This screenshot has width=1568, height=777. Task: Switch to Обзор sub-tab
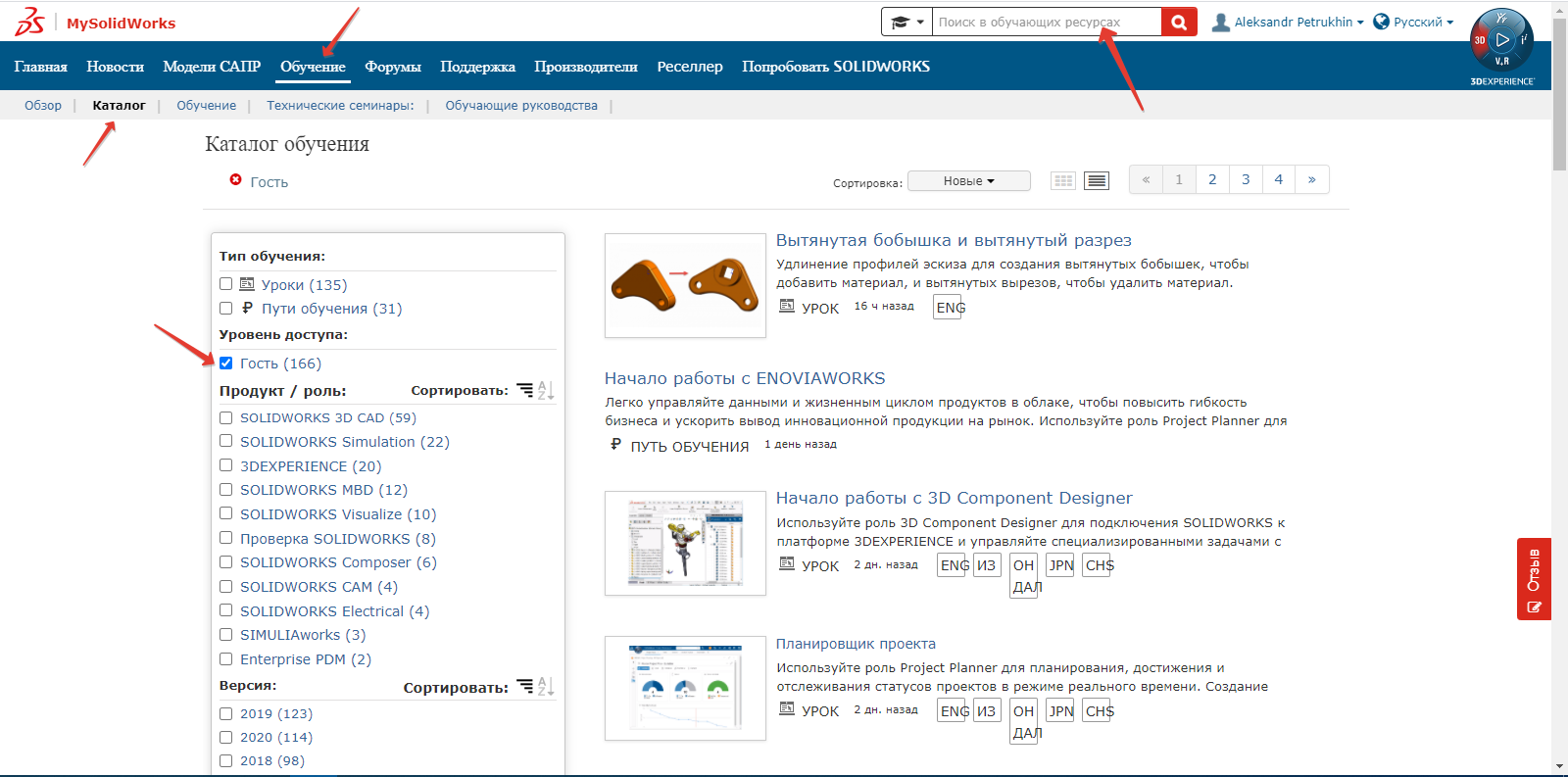(x=43, y=106)
